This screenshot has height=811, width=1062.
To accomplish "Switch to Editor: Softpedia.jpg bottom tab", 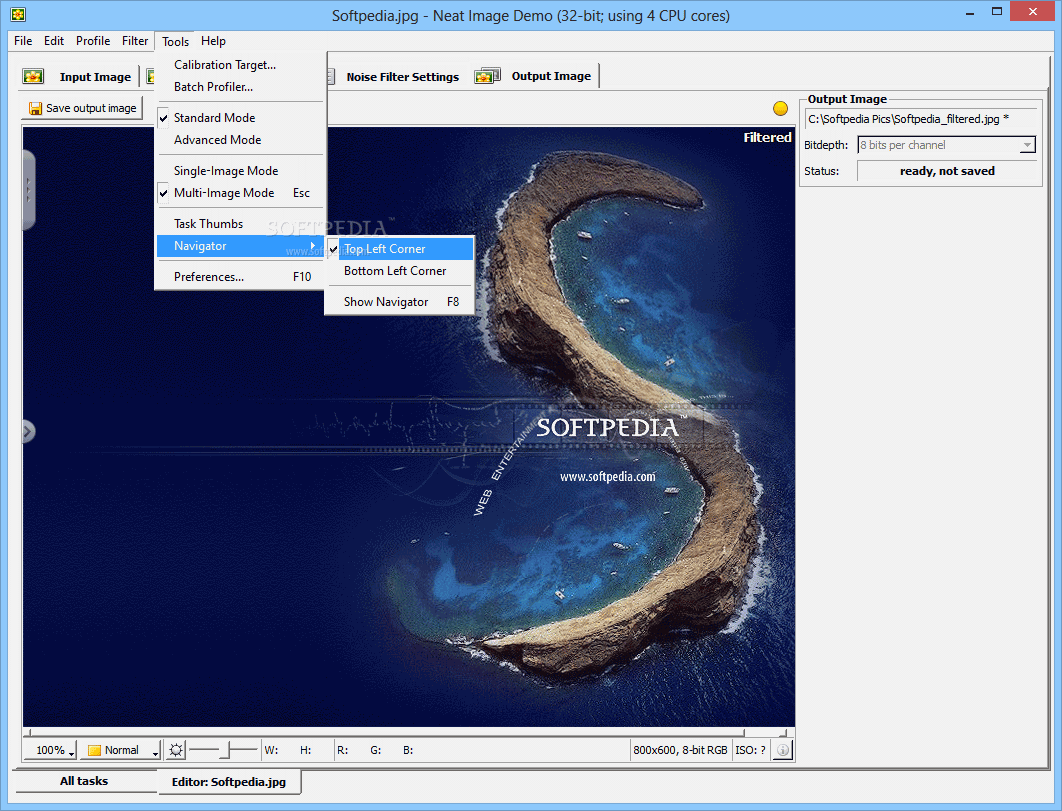I will 229,782.
